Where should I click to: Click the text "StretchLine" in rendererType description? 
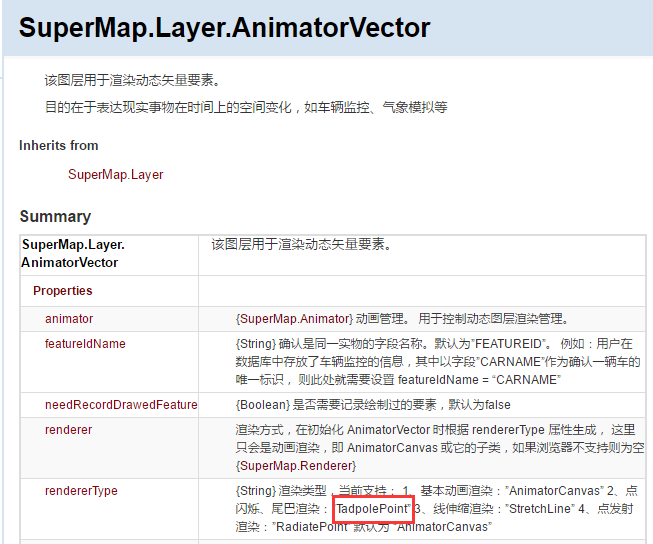tap(541, 509)
